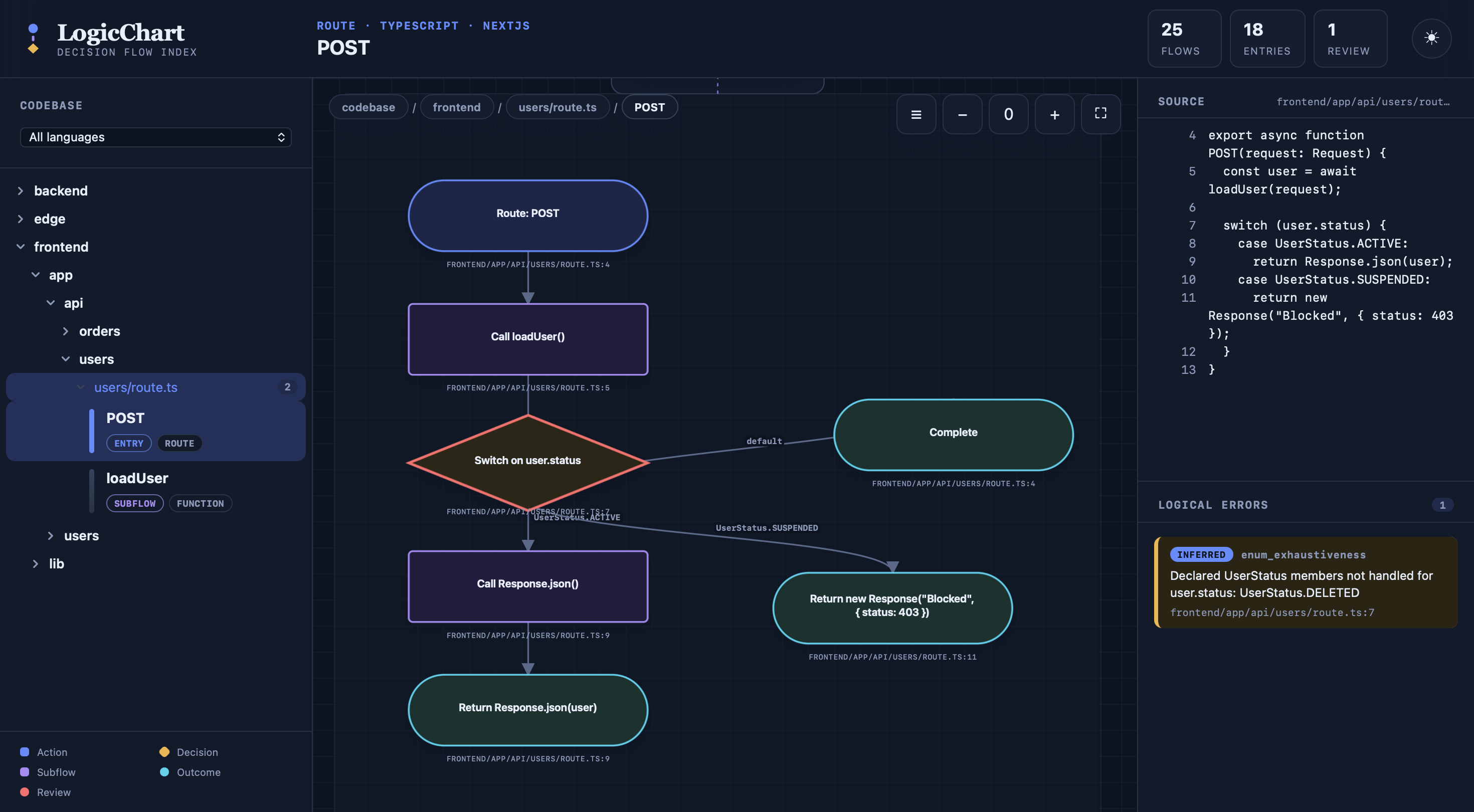Open the layout menu hamburger icon
Image resolution: width=1474 pixels, height=812 pixels.
pos(916,114)
